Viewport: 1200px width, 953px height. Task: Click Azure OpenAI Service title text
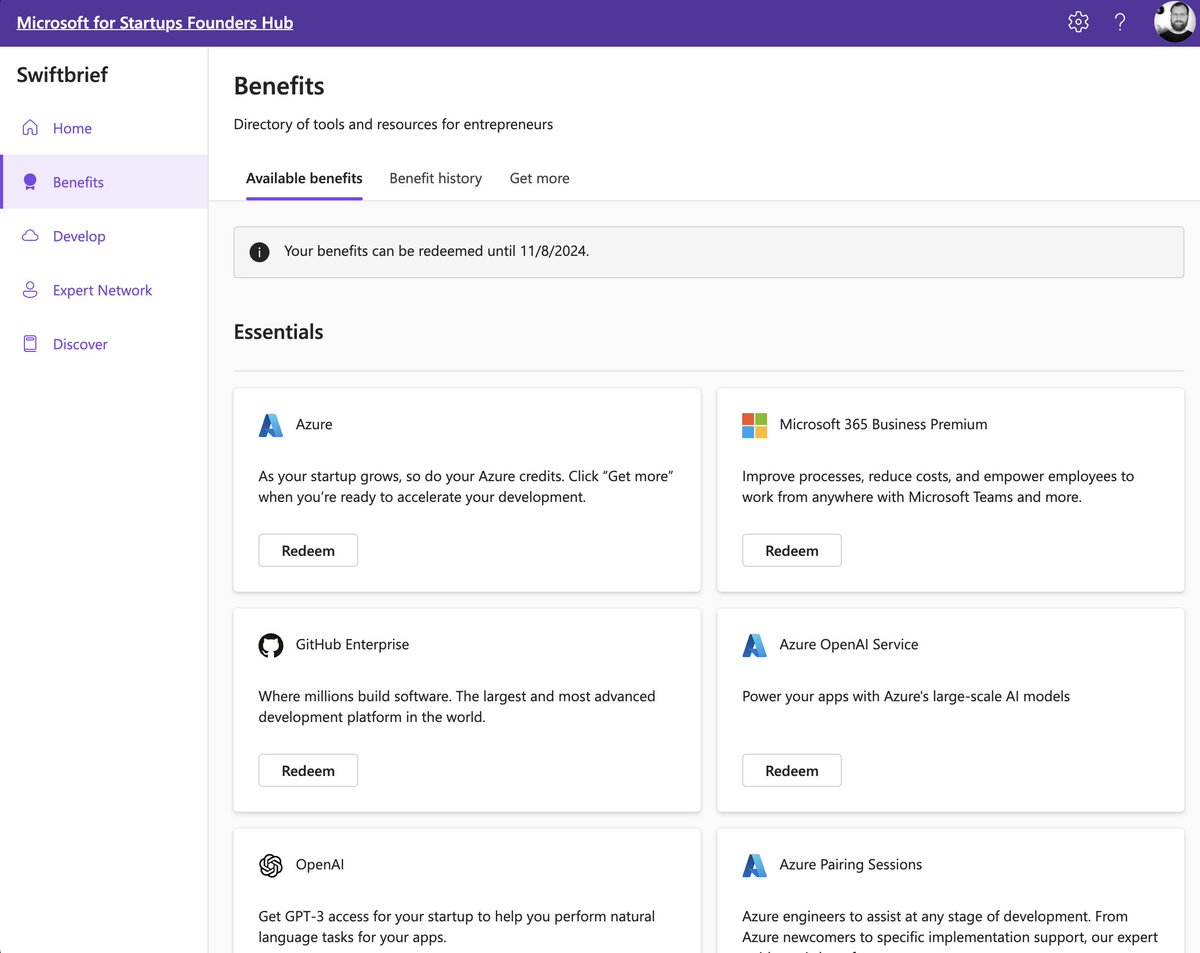point(849,644)
